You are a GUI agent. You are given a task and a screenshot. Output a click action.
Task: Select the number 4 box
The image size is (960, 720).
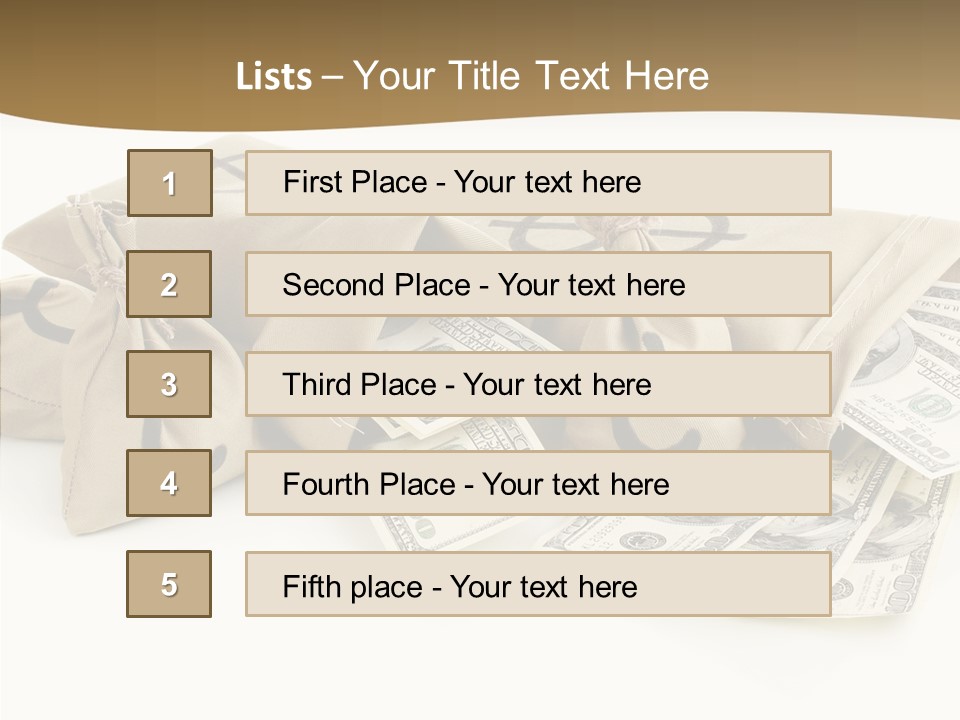pos(169,483)
